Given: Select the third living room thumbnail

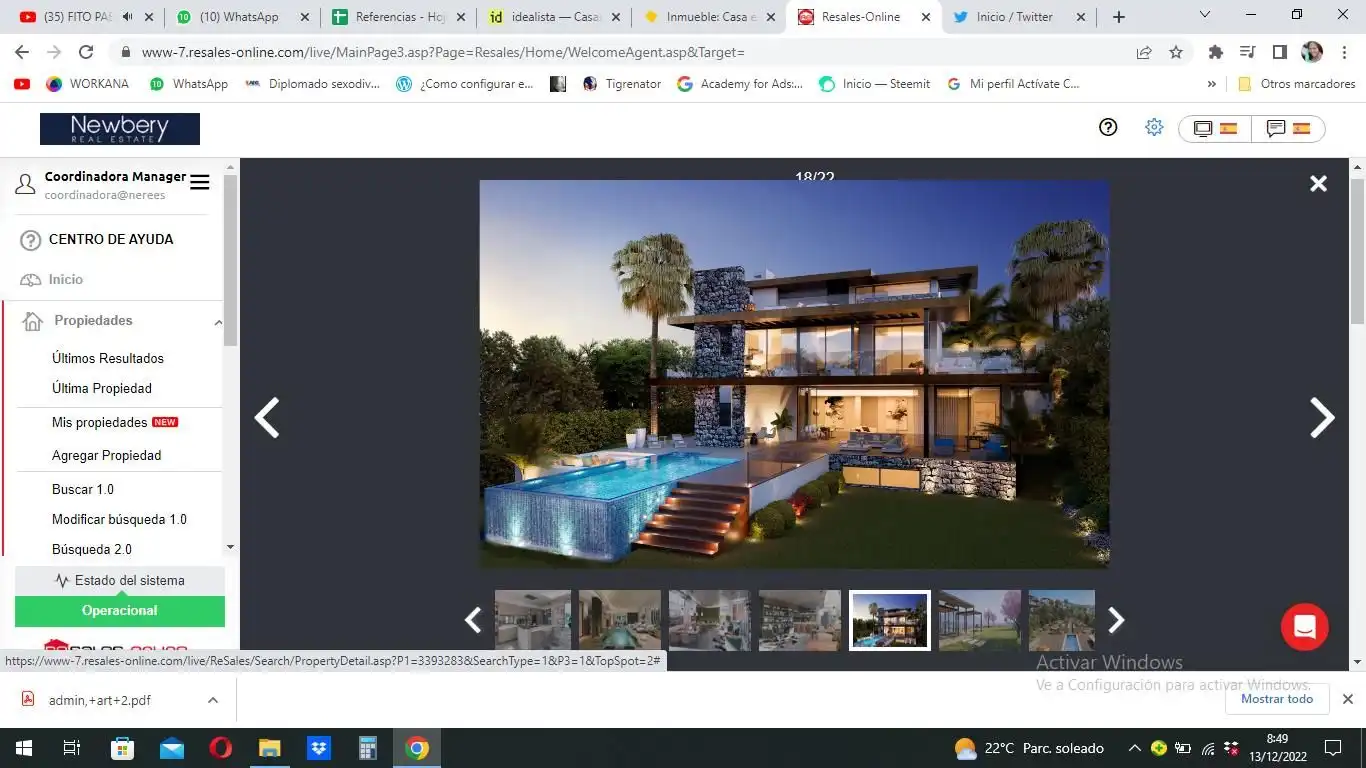Looking at the screenshot, I should click(710, 620).
